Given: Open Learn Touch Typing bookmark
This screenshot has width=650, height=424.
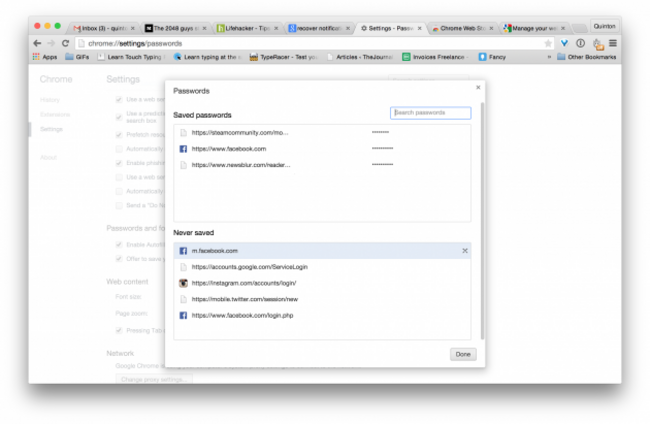Looking at the screenshot, I should (x=131, y=57).
